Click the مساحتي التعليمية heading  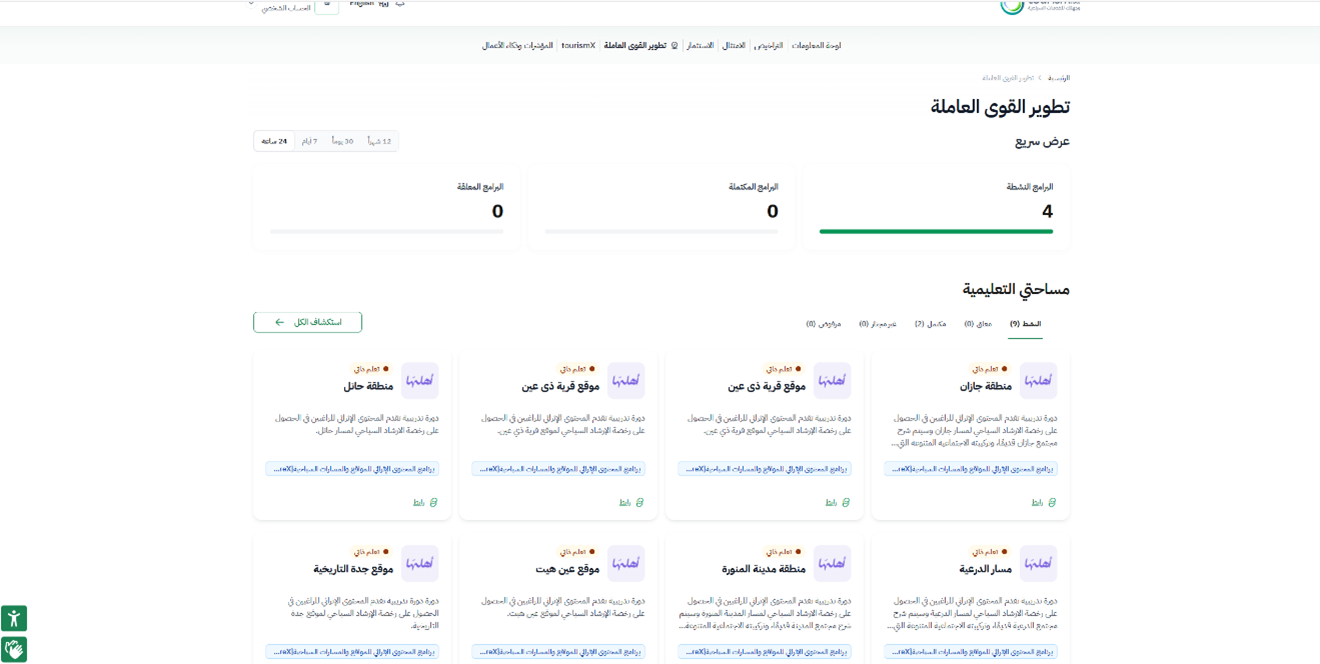coord(1016,289)
